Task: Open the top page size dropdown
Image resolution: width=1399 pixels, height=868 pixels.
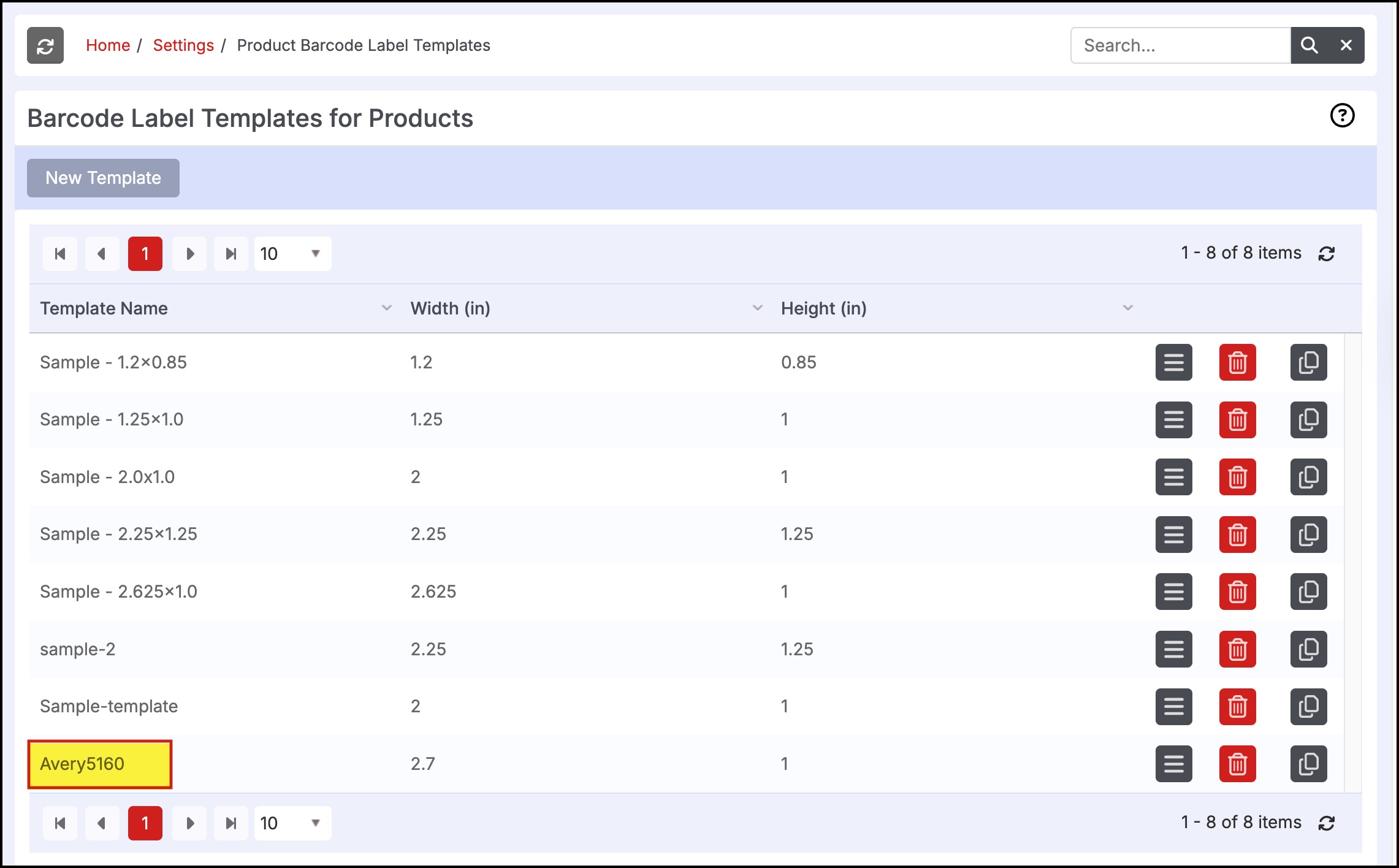Action: (292, 254)
